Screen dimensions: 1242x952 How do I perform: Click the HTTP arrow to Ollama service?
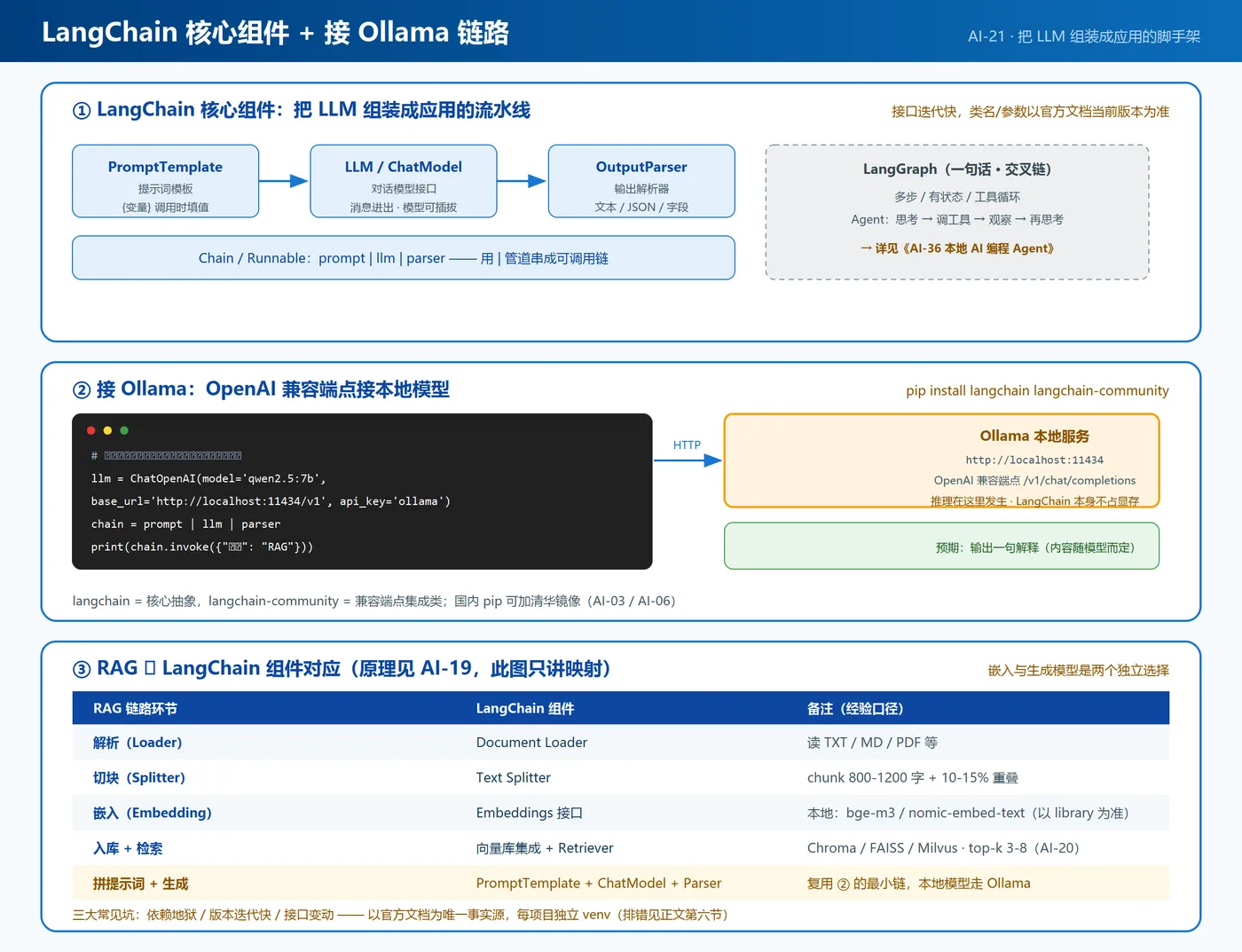pyautogui.click(x=688, y=460)
